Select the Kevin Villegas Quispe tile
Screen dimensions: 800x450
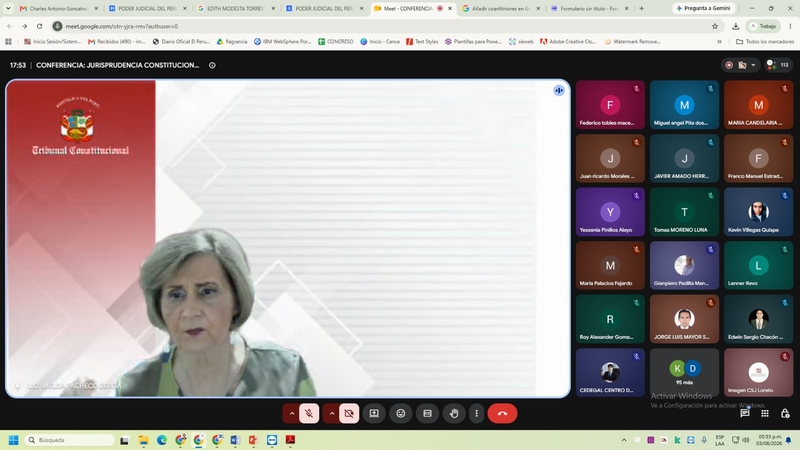pos(758,212)
